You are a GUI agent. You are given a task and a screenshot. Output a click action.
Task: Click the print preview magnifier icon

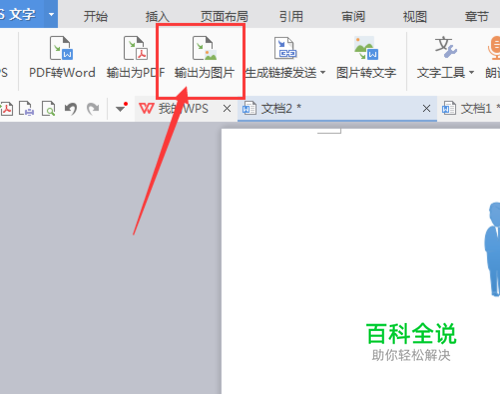[49, 109]
